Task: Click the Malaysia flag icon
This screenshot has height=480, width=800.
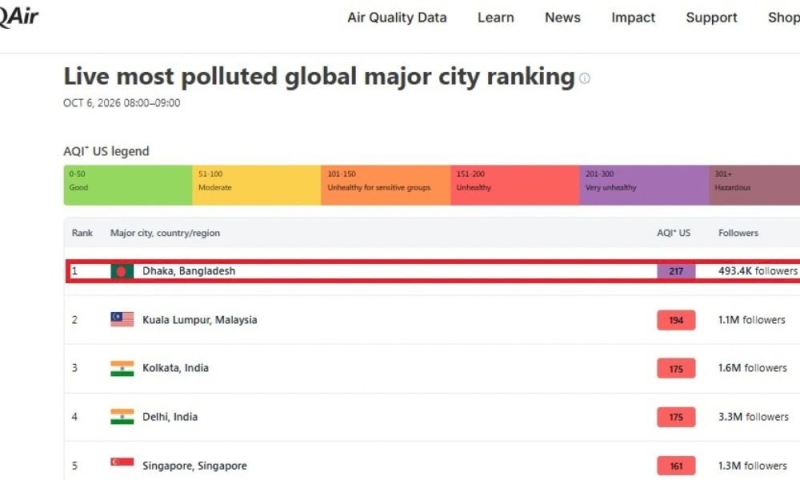Action: 122,319
